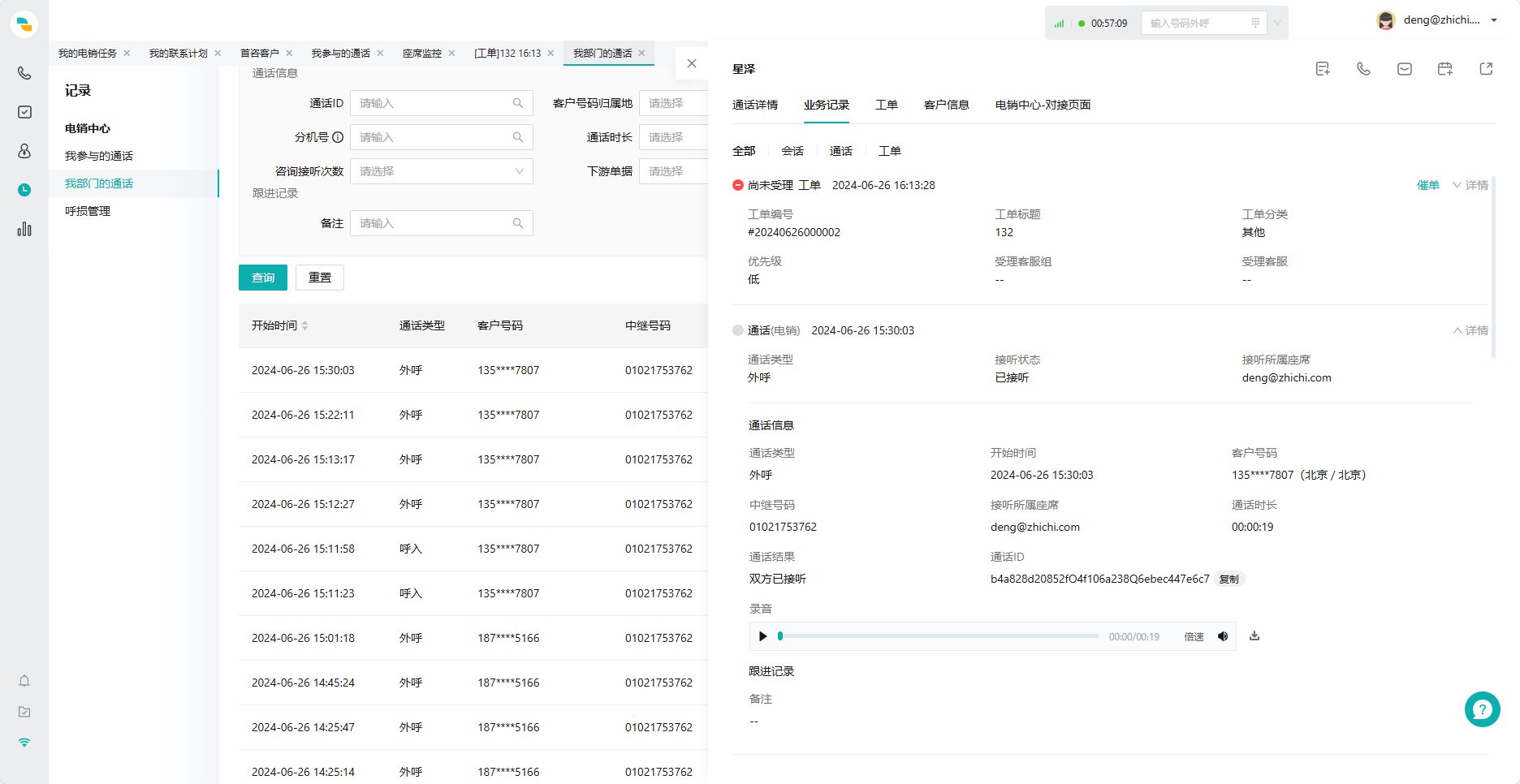
Task: Switch to the 通话详情 tab
Action: [x=755, y=105]
